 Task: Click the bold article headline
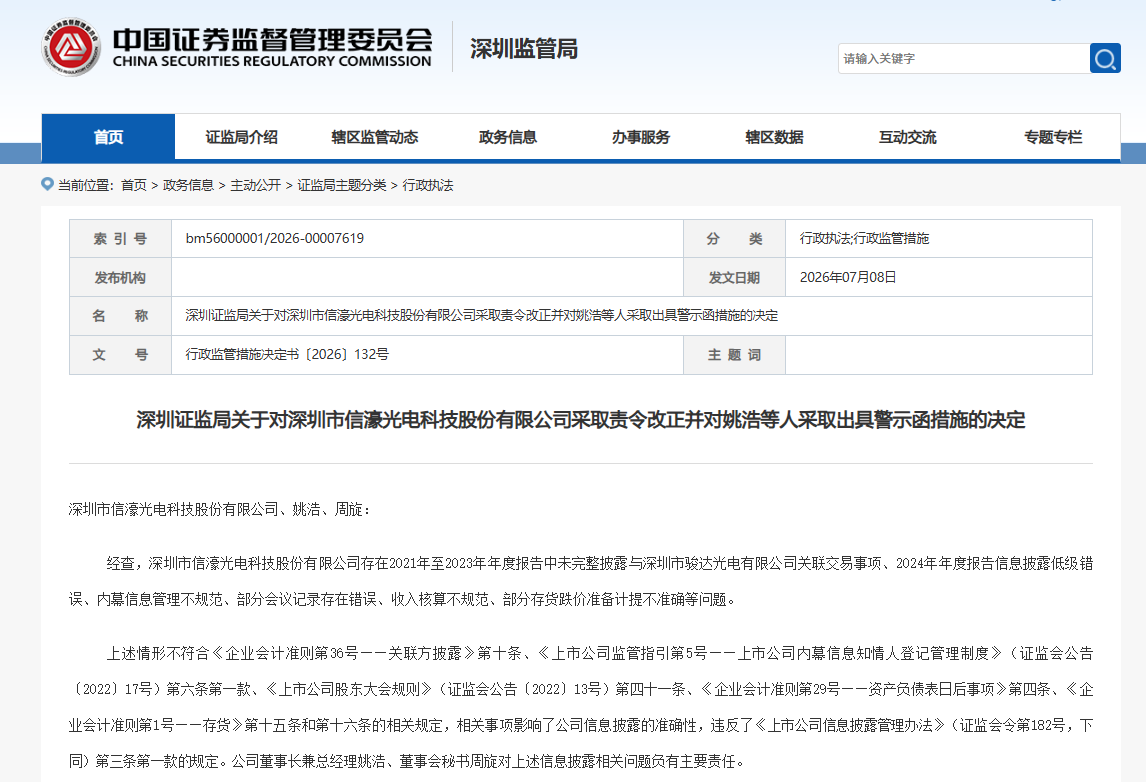580,420
